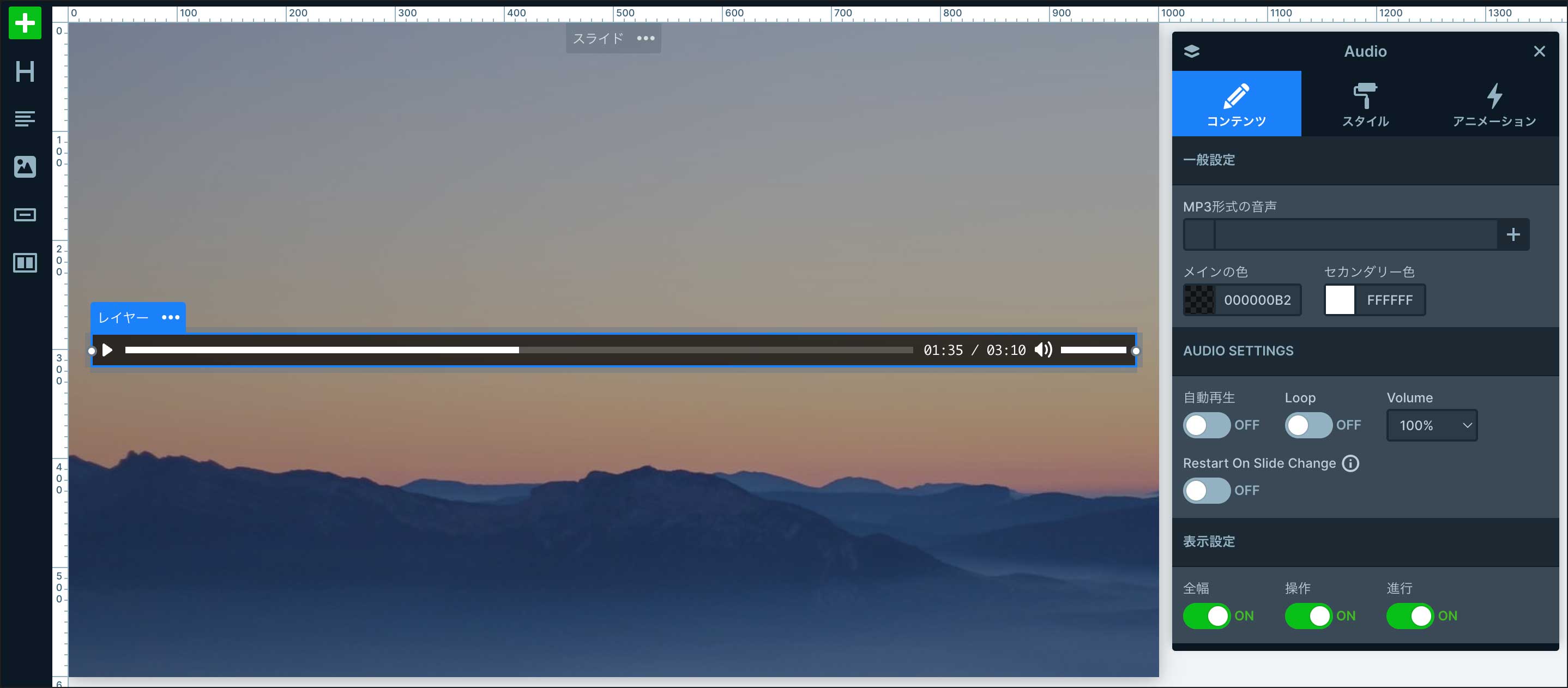Add a row columns layer
This screenshot has width=1568, height=688.
tap(25, 263)
